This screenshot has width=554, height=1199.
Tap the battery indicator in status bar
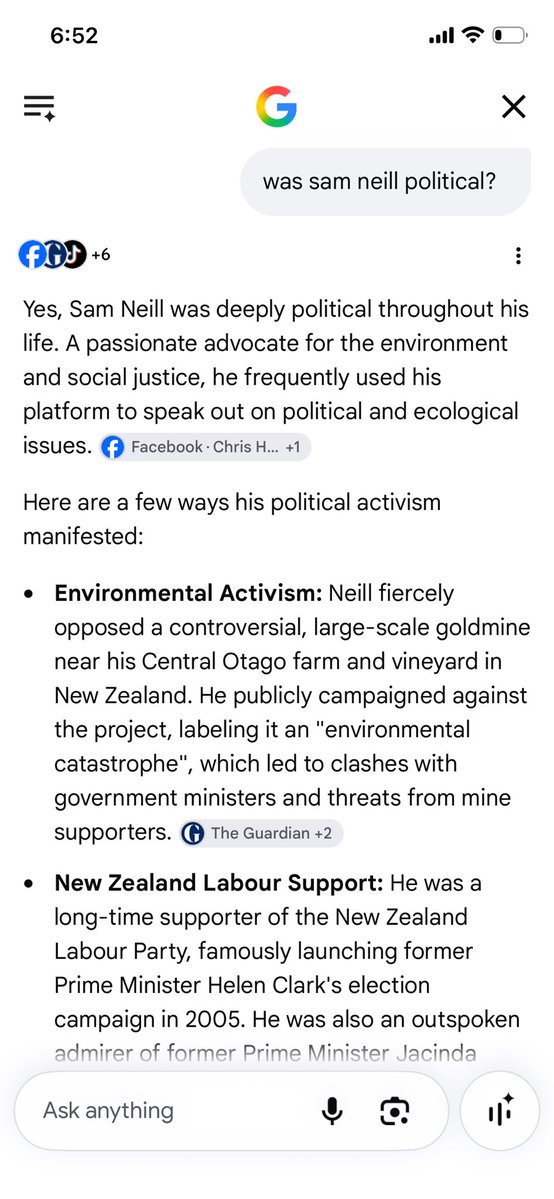click(510, 35)
